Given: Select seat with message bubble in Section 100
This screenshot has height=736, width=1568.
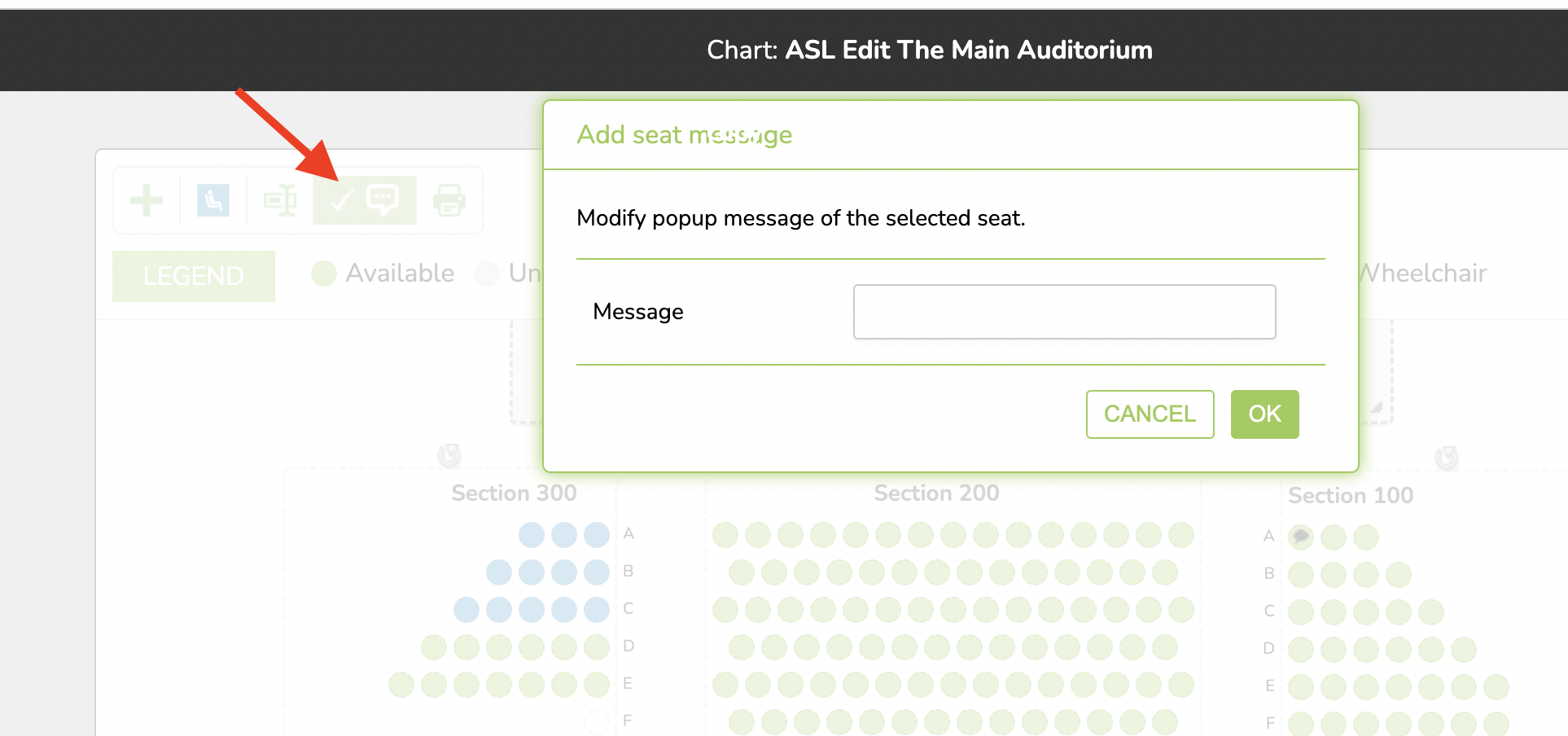Looking at the screenshot, I should coord(1301,537).
